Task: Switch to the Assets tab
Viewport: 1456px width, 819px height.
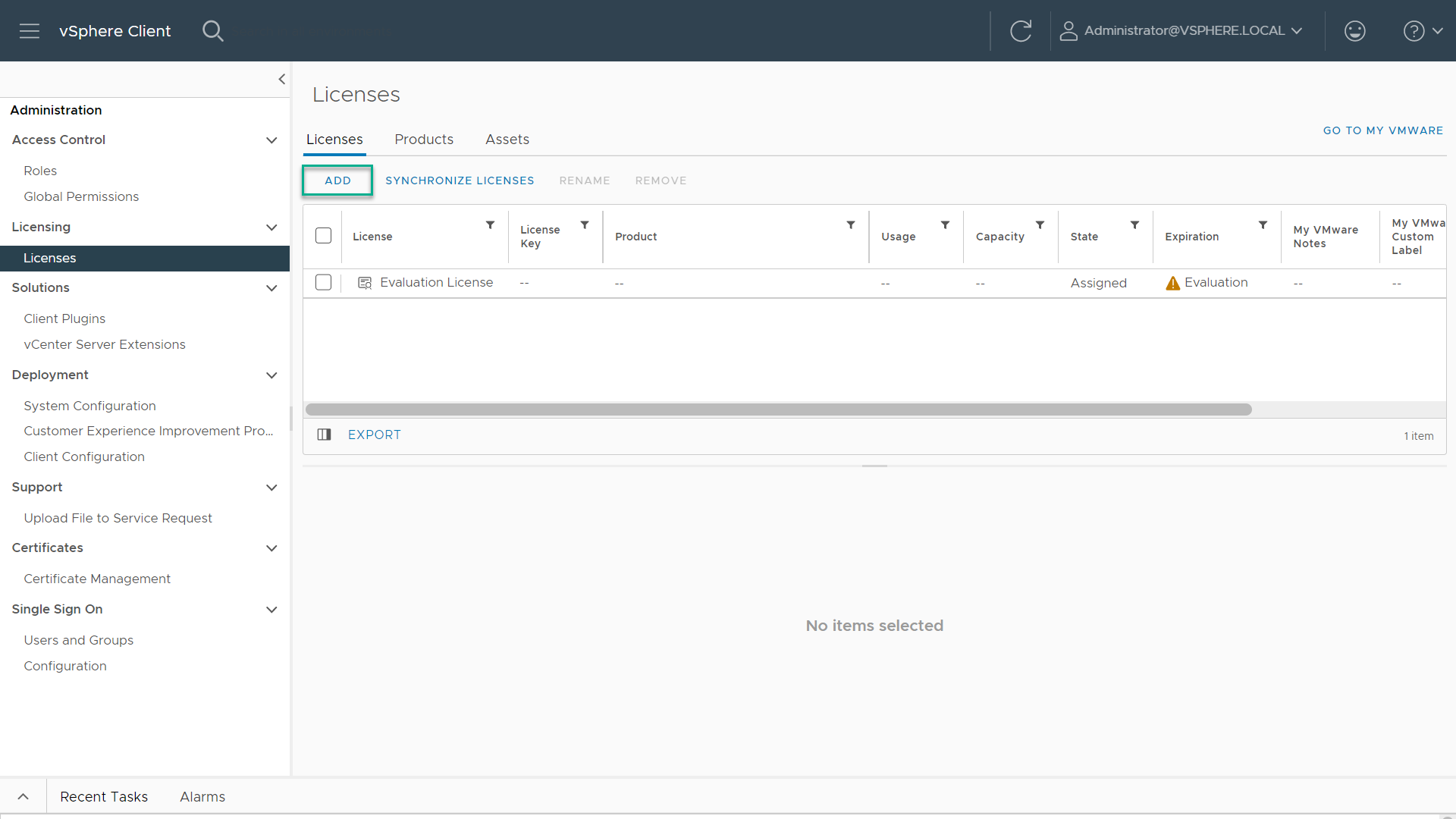Action: 507,139
